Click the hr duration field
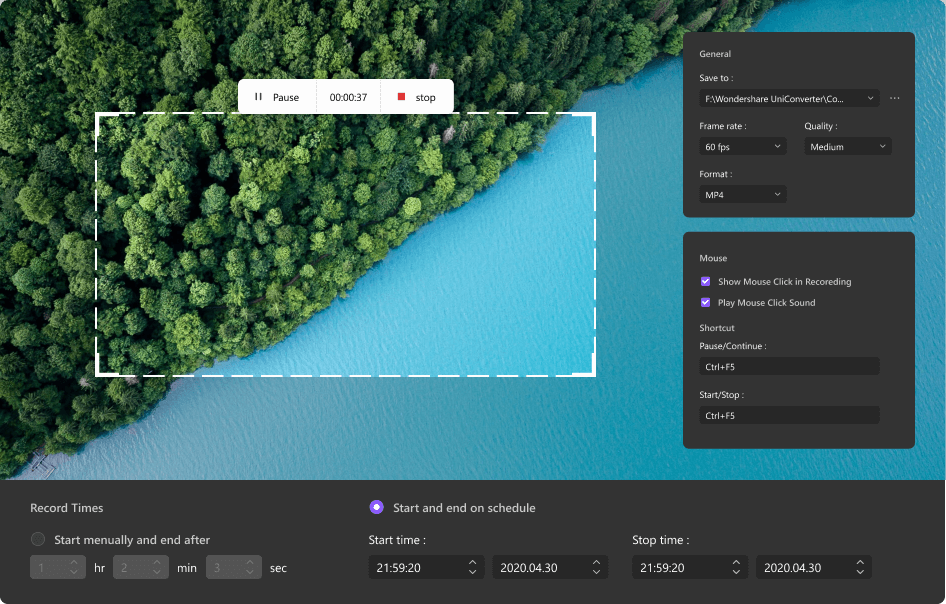 57,567
